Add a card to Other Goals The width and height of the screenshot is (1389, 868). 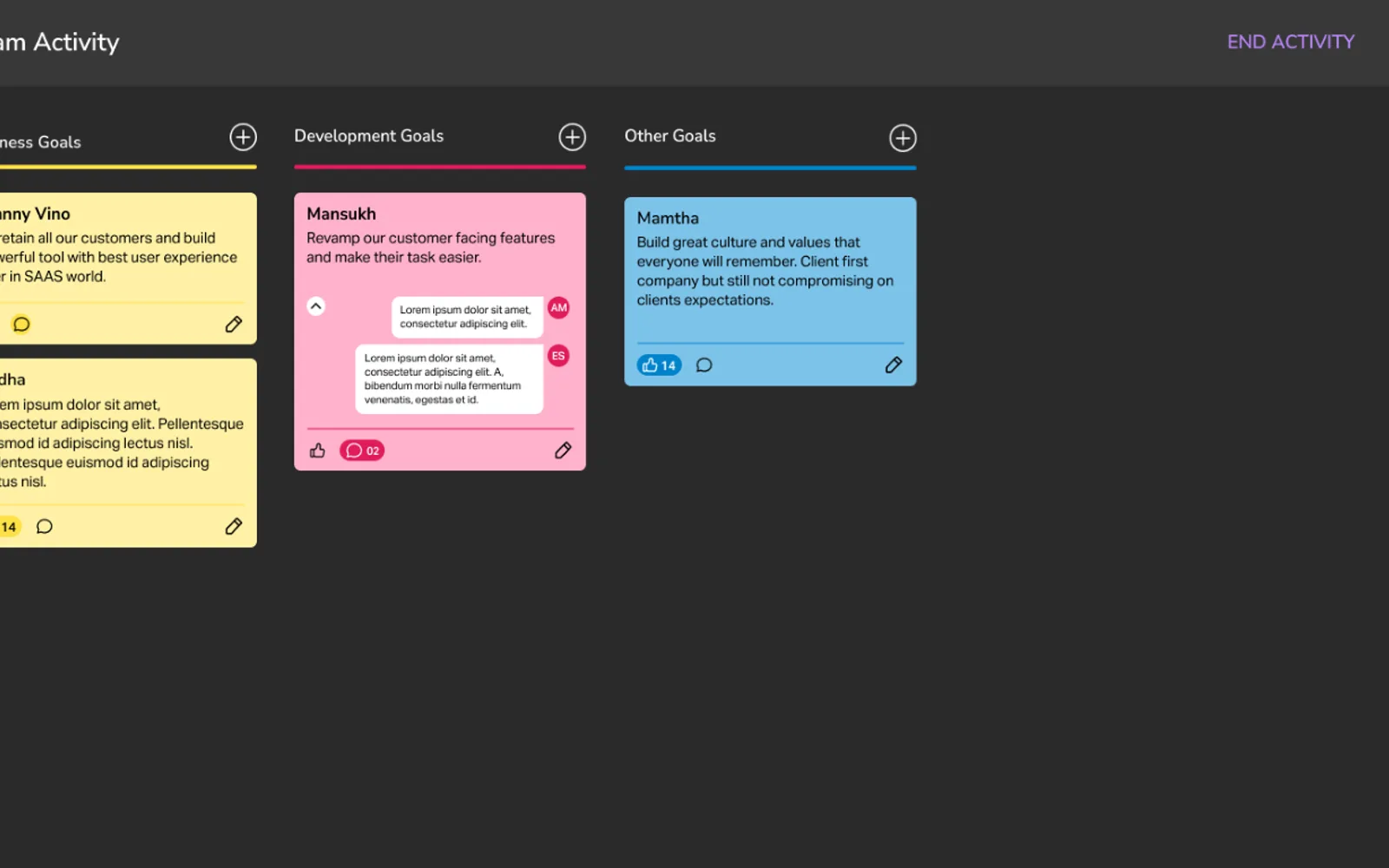pos(903,138)
